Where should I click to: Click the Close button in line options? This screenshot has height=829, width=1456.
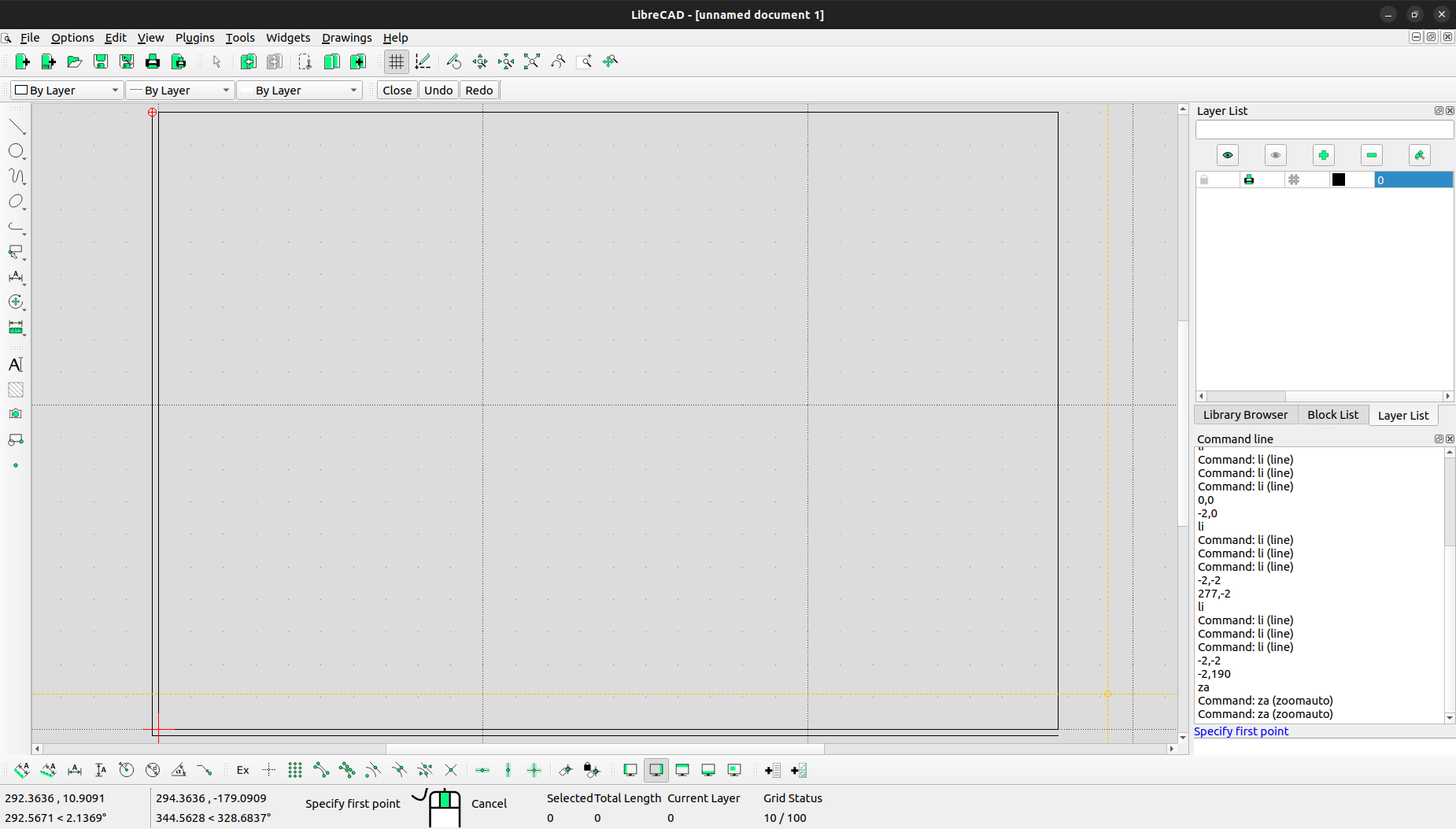click(x=397, y=91)
